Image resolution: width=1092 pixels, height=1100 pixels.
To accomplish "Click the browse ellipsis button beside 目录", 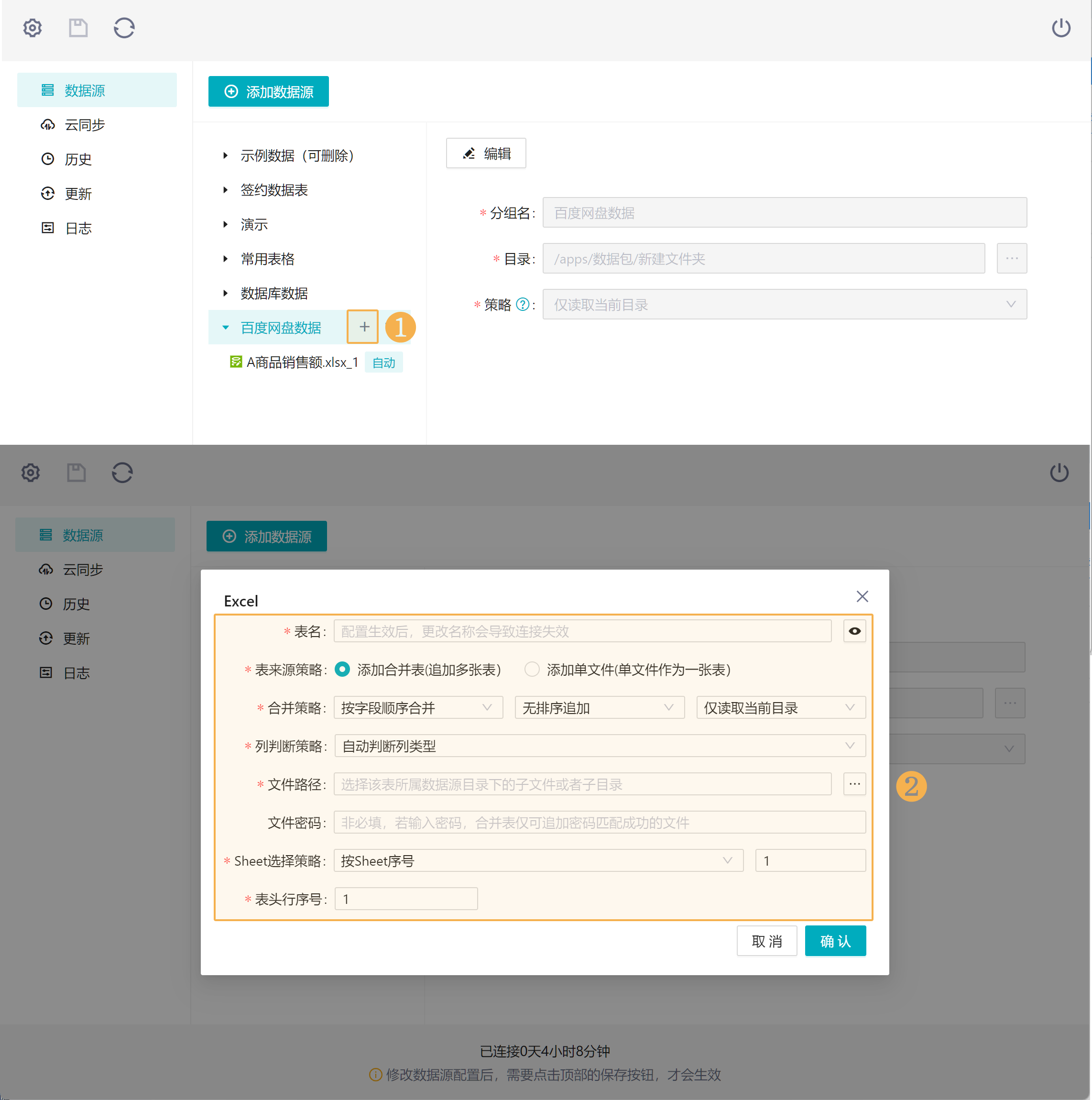I will click(1011, 258).
